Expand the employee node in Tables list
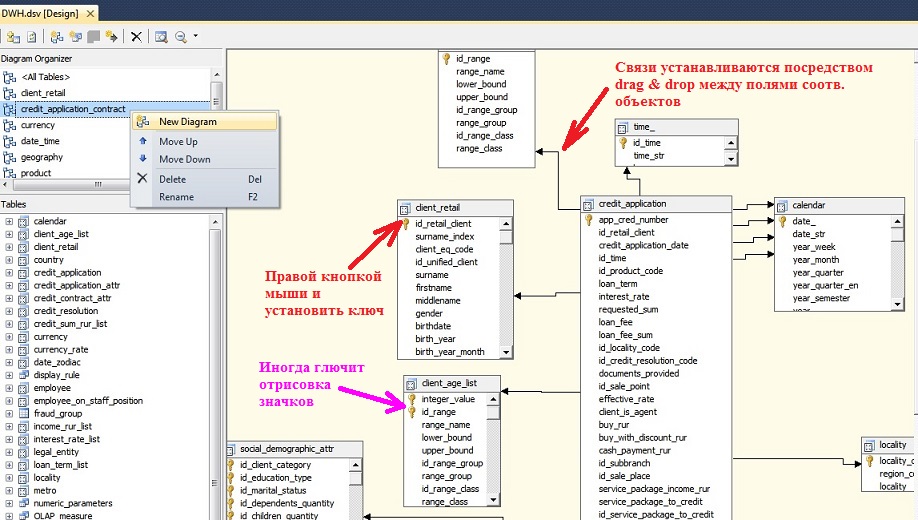 click(x=9, y=388)
